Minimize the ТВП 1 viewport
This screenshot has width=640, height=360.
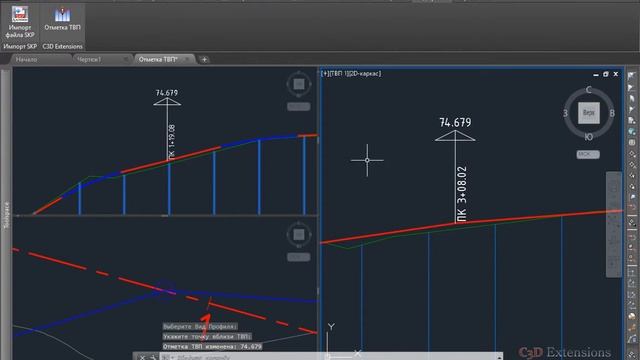click(x=596, y=74)
